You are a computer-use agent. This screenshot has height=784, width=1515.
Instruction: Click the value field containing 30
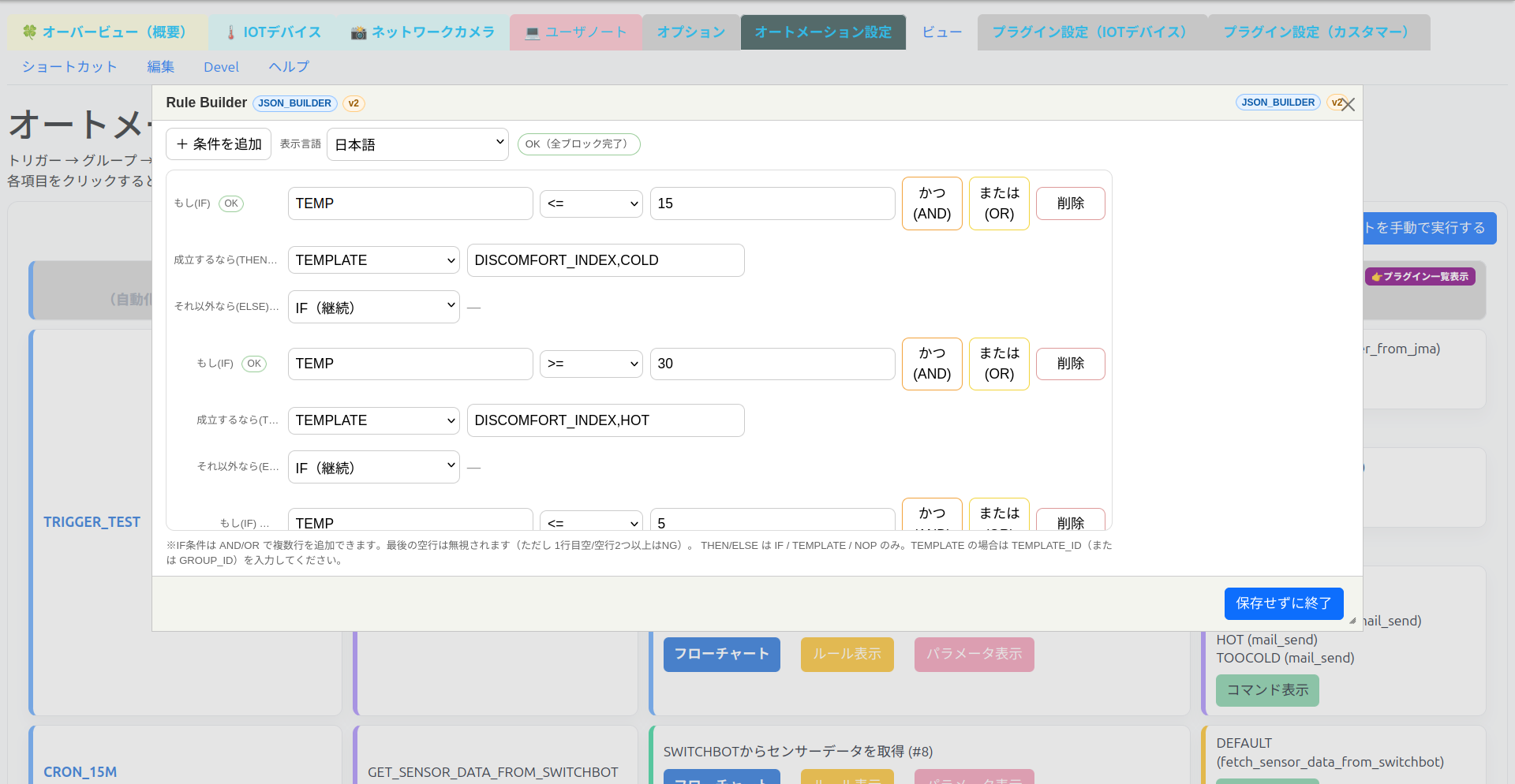pos(772,364)
